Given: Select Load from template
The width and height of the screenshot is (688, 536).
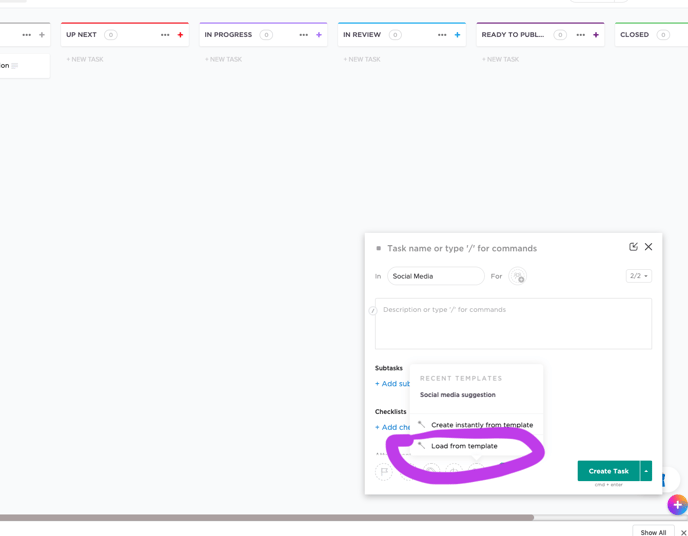Looking at the screenshot, I should 464,446.
